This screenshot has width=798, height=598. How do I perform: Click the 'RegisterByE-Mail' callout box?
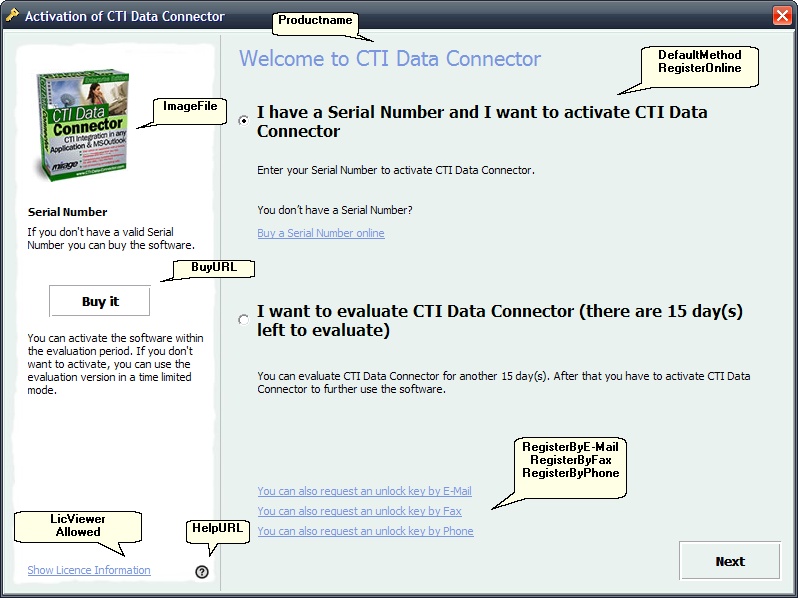pos(570,460)
